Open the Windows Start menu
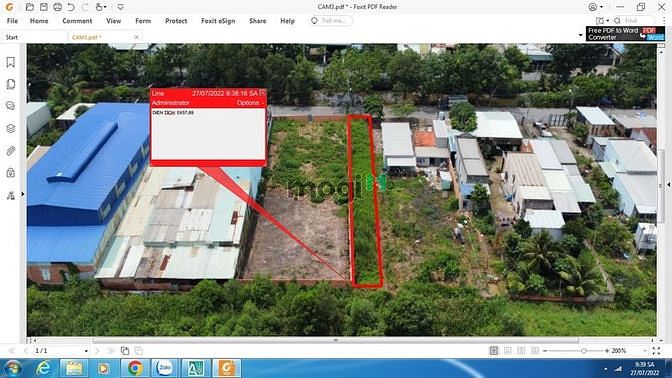672x378 pixels. coord(12,368)
